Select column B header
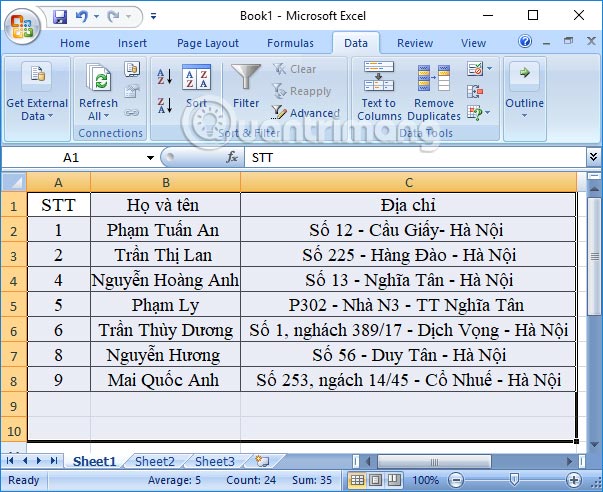The image size is (603, 492). pos(166,182)
